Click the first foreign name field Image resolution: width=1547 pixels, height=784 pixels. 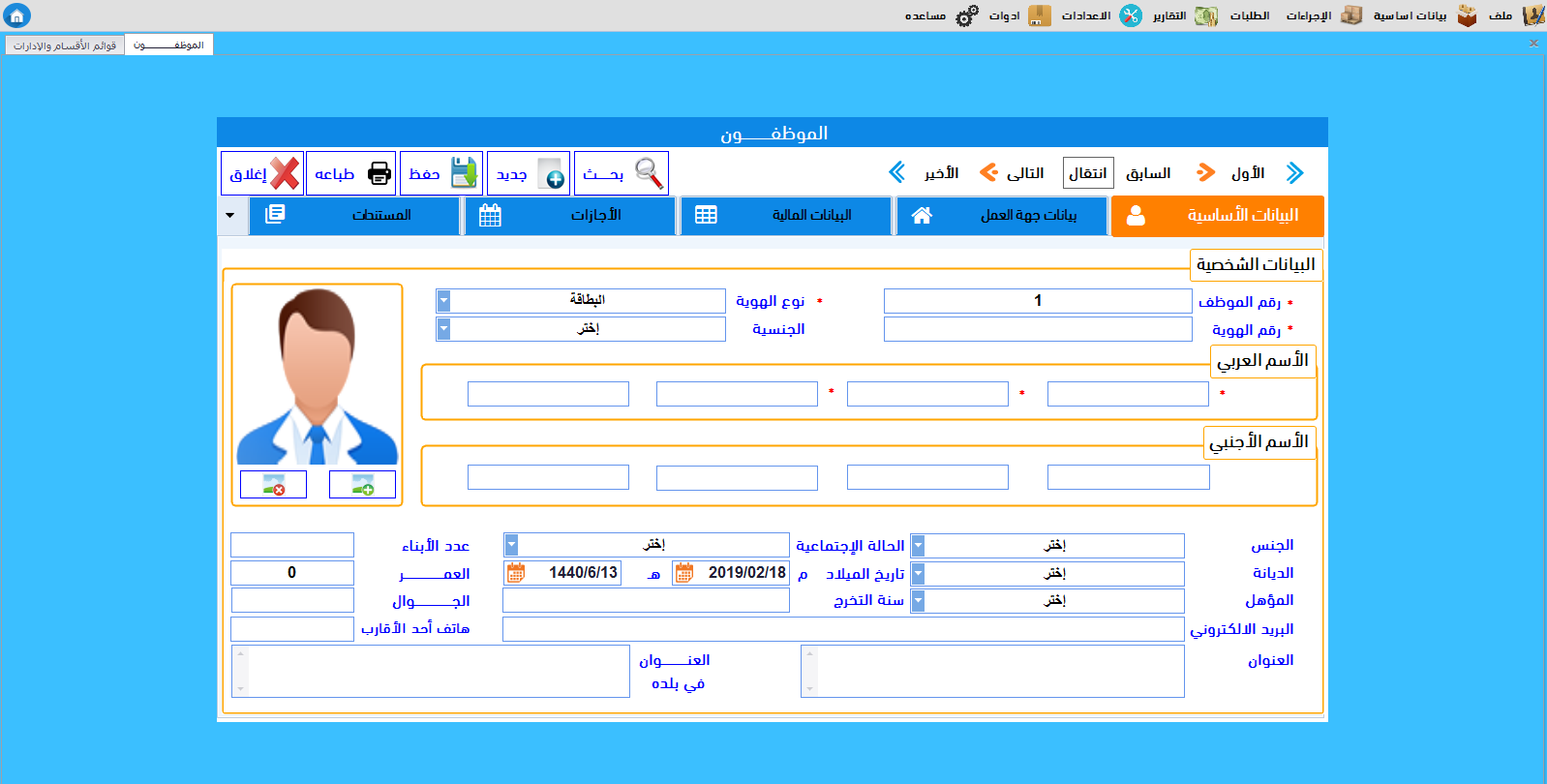point(1128,477)
